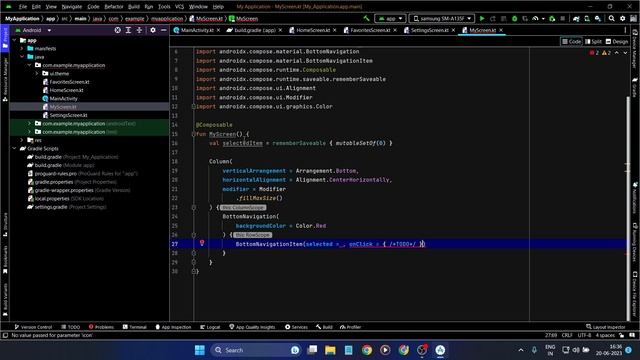Open the File menu
The image size is (640, 360).
23,7
